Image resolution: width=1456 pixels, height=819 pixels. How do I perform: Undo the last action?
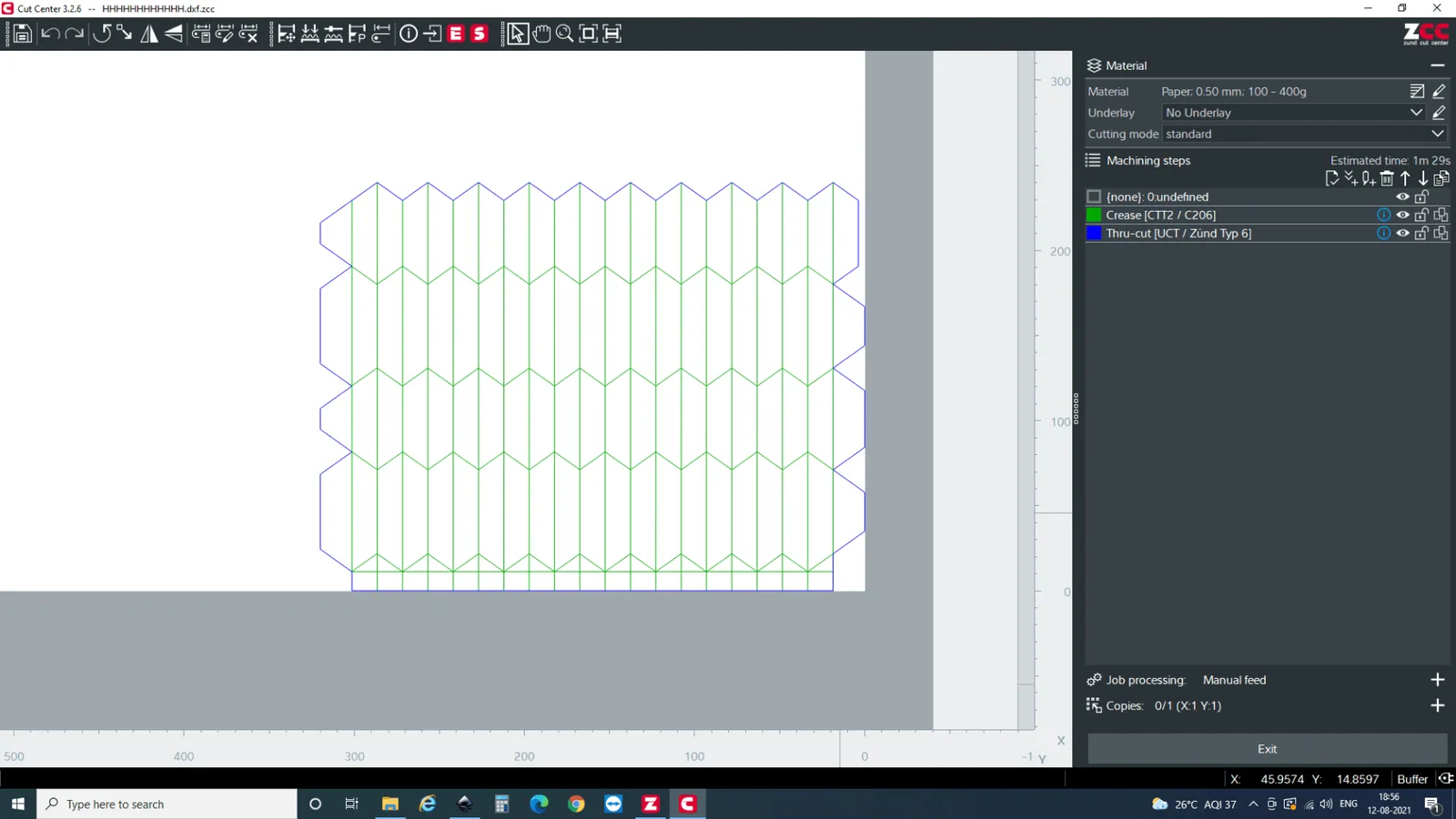50,35
